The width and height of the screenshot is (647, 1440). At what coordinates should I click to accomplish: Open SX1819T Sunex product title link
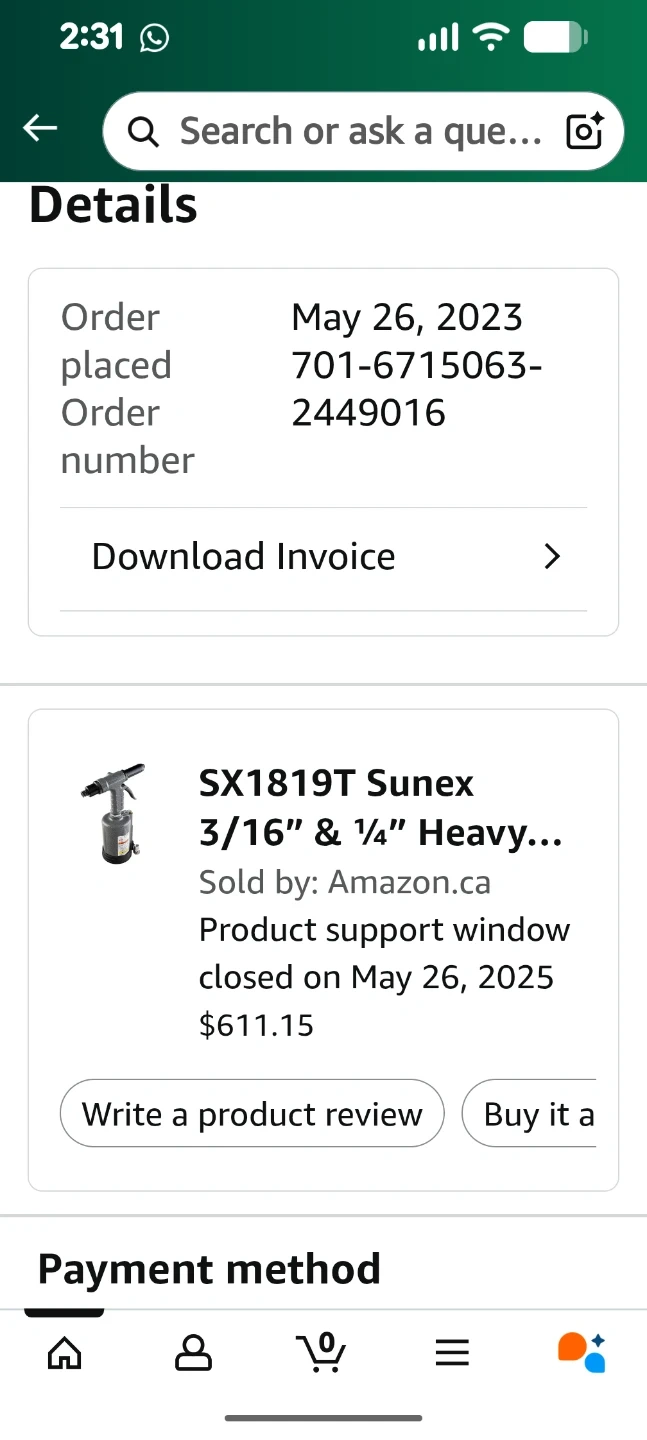click(x=380, y=808)
